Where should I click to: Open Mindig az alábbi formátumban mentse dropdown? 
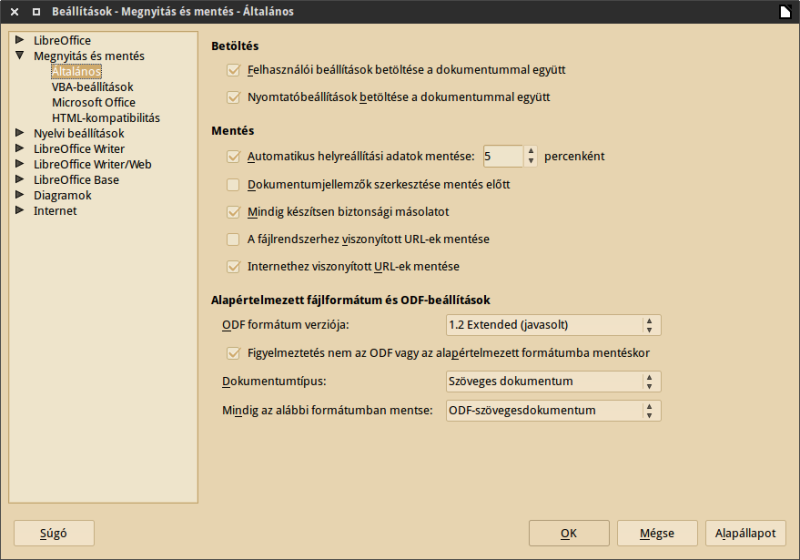649,411
